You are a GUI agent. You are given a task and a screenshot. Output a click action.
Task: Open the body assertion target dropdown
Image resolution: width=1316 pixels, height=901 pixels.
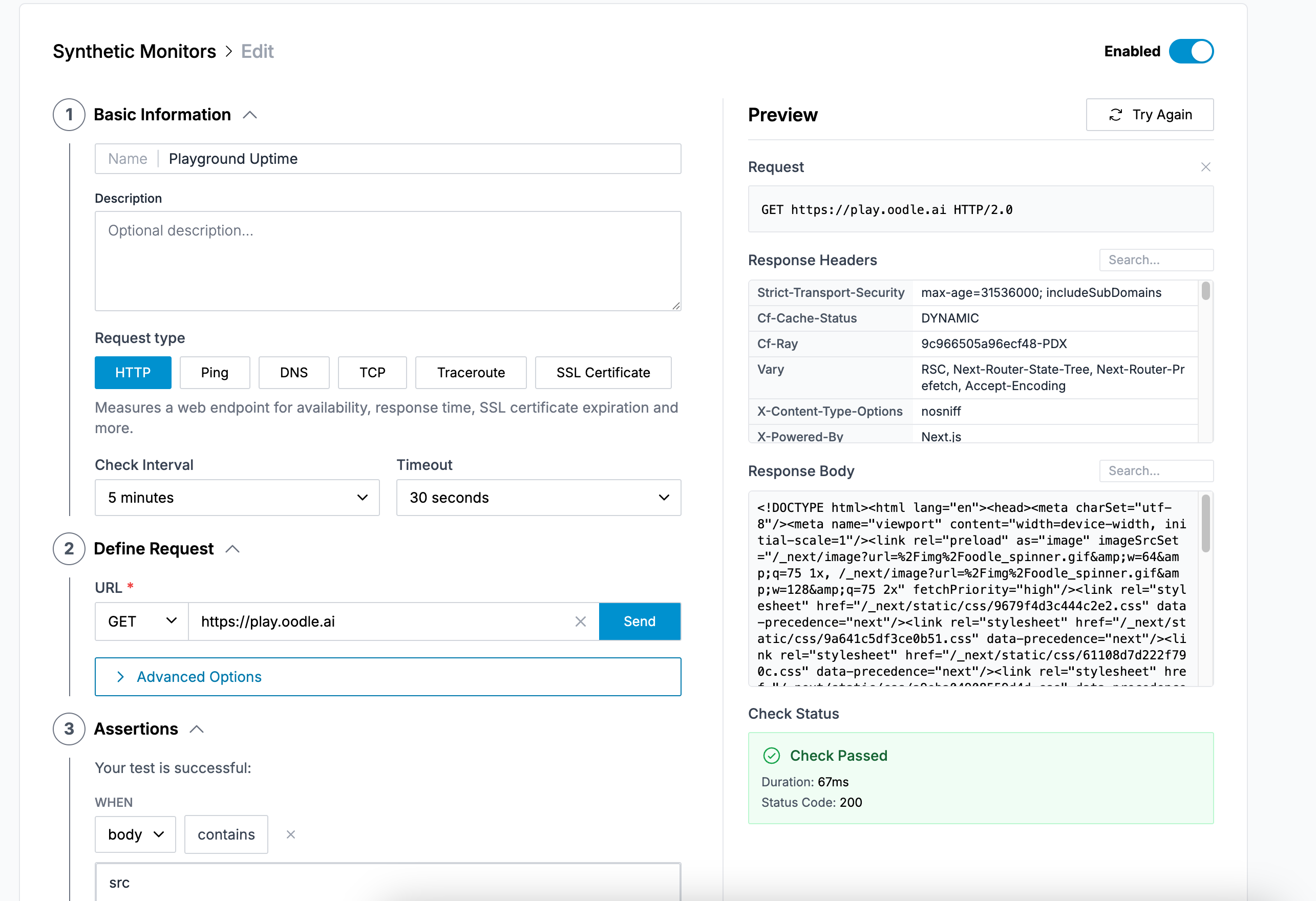(x=135, y=834)
